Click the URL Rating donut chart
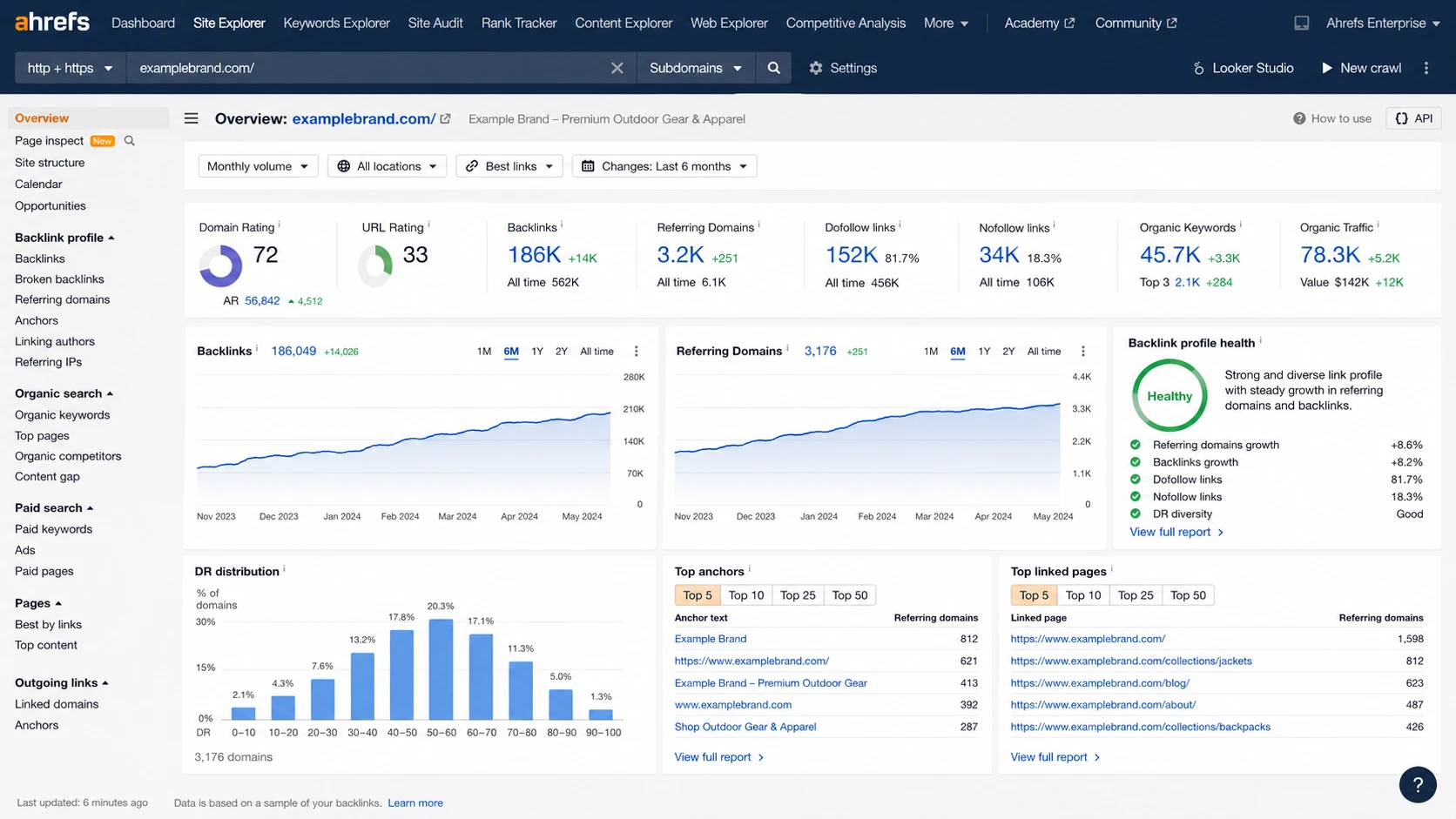This screenshot has width=1456, height=819. point(375,265)
